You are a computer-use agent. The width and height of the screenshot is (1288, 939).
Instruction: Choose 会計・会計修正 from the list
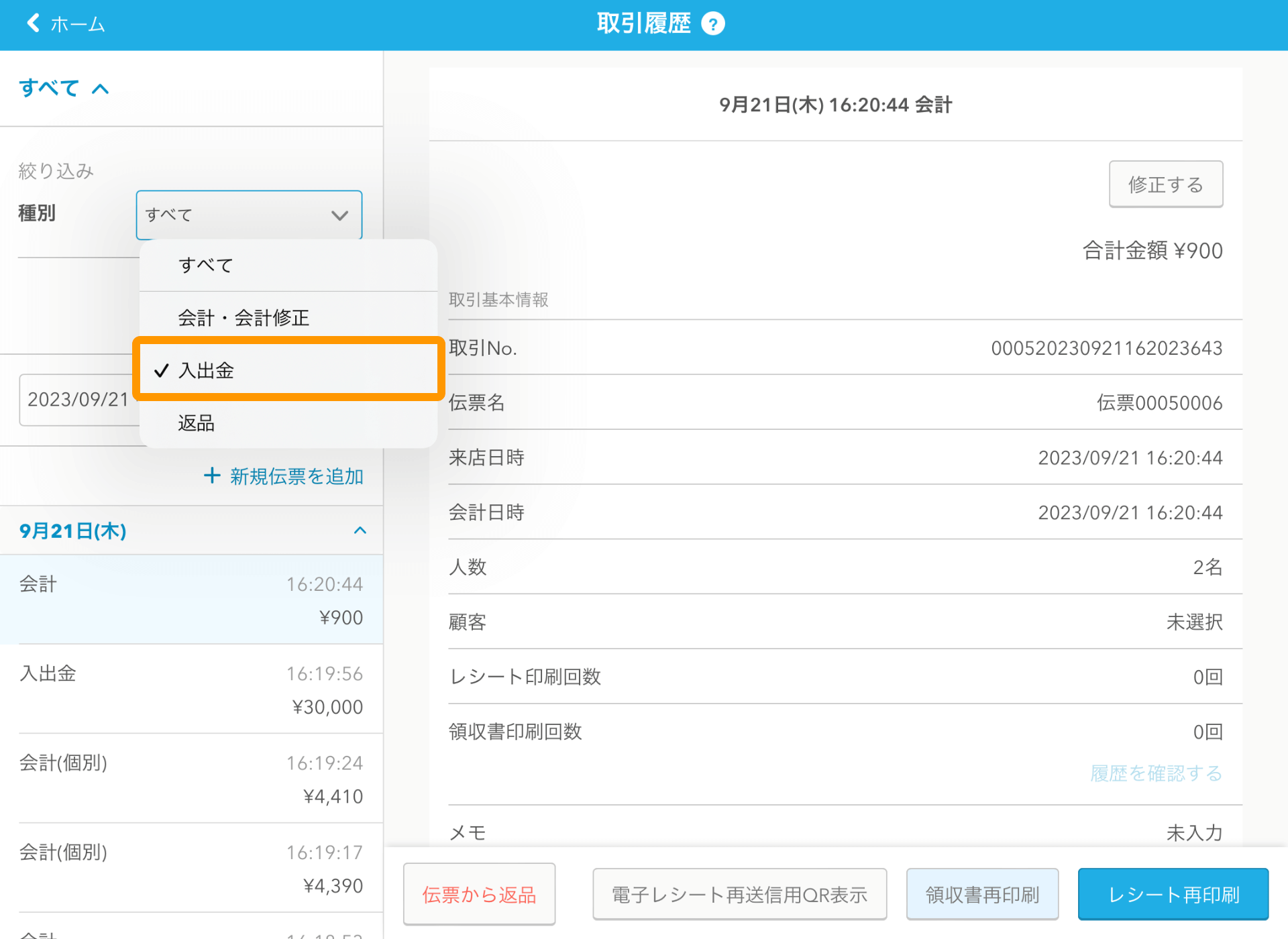tap(288, 317)
